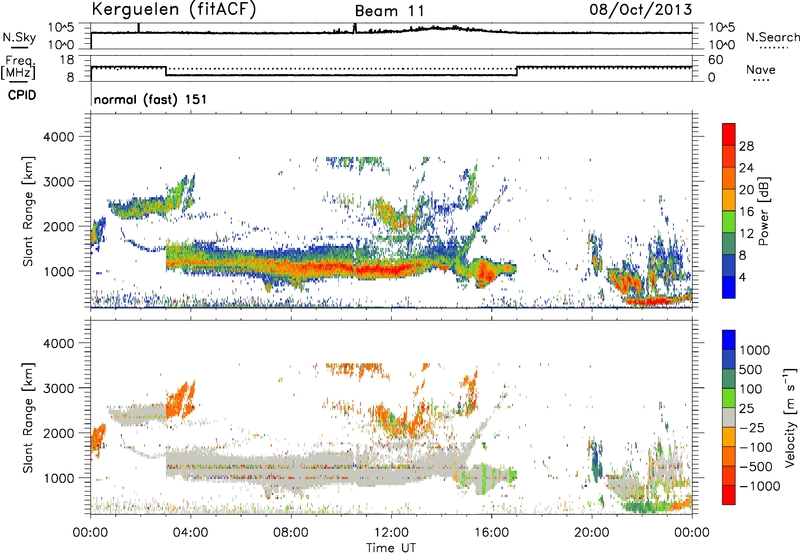This screenshot has height=554, width=800.
Task: Click time axis tick '12:00'
Action: (391, 533)
